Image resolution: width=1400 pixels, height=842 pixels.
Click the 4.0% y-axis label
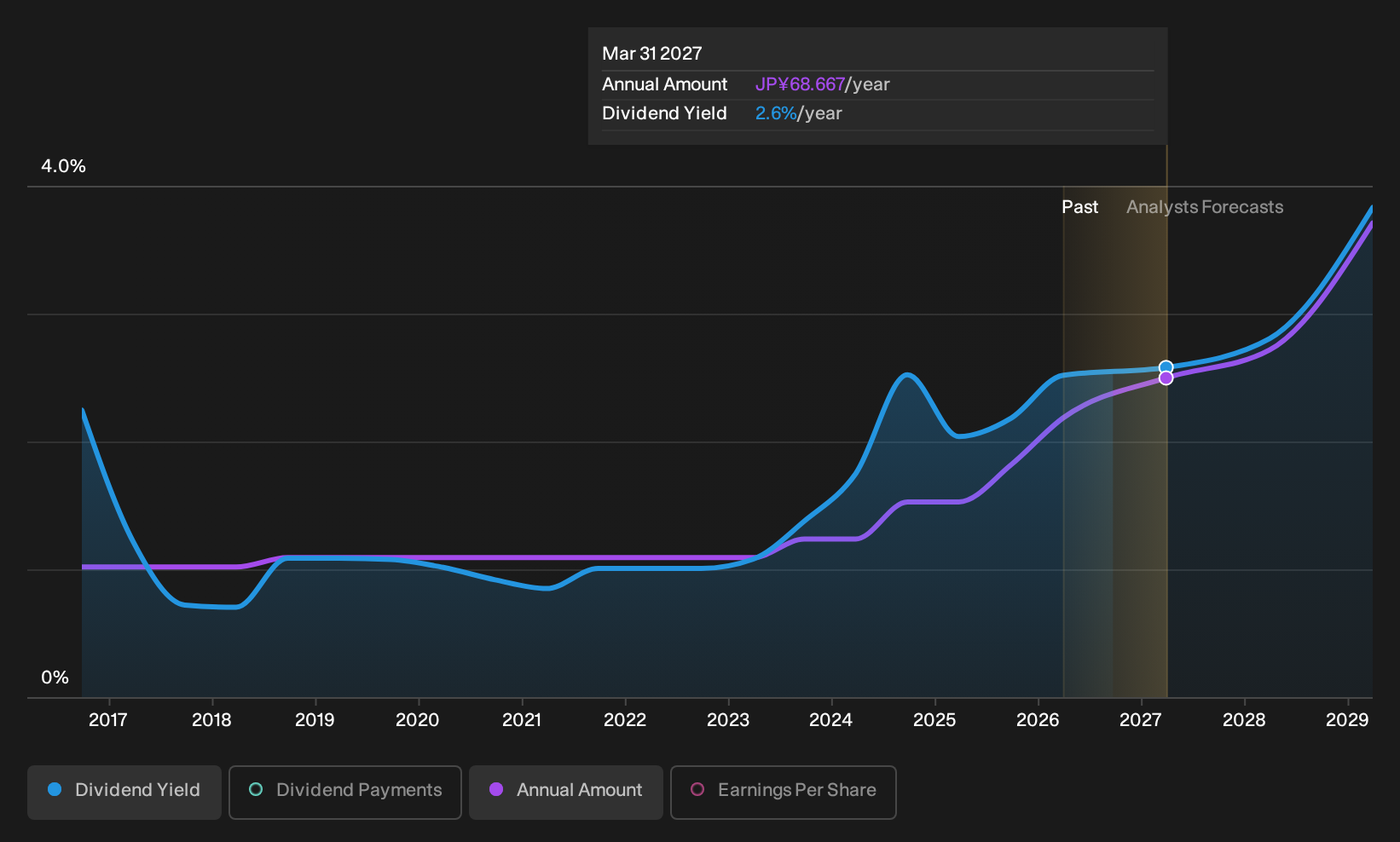click(64, 166)
